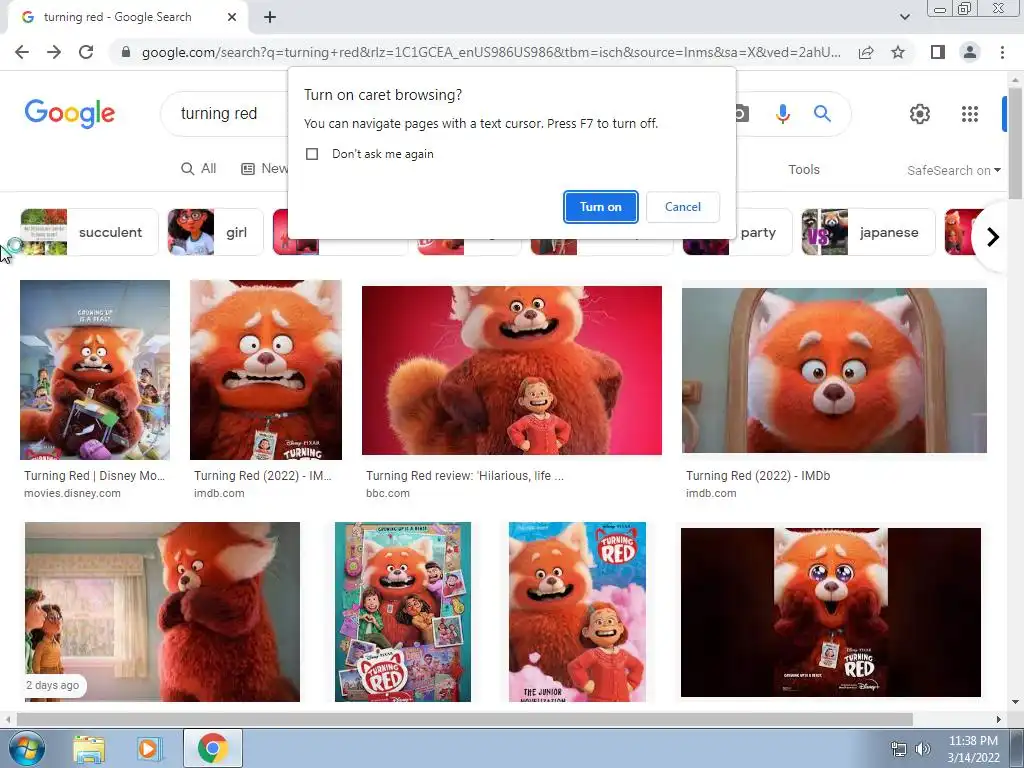Go forward using browser forward arrow

tap(54, 52)
